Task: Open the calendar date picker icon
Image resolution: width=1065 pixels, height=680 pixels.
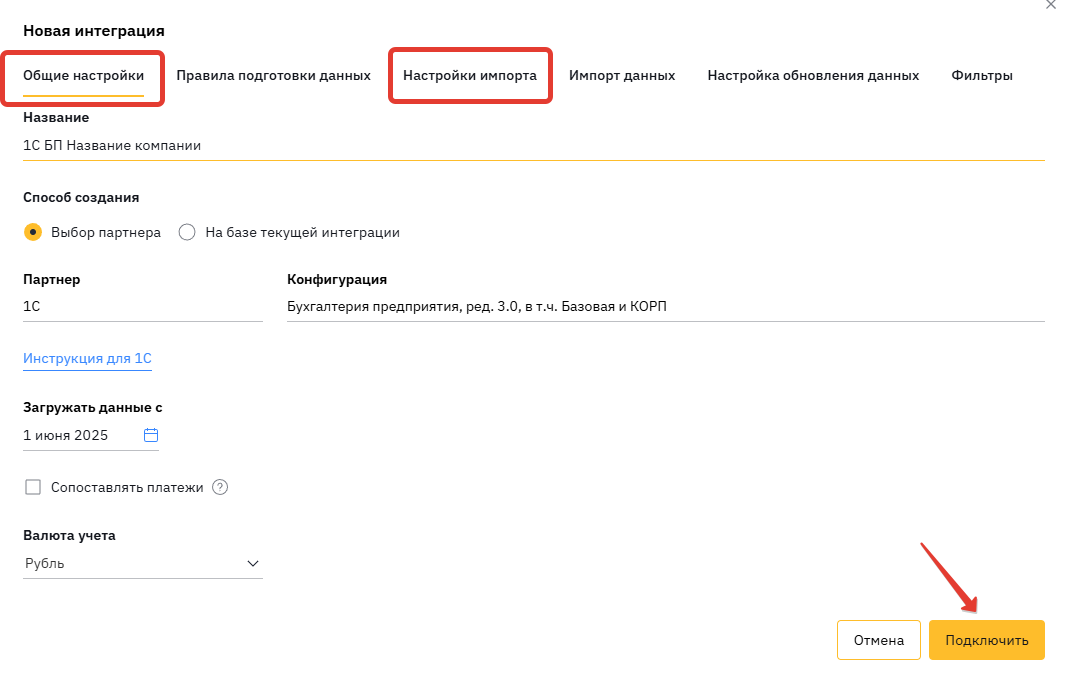Action: 151,435
